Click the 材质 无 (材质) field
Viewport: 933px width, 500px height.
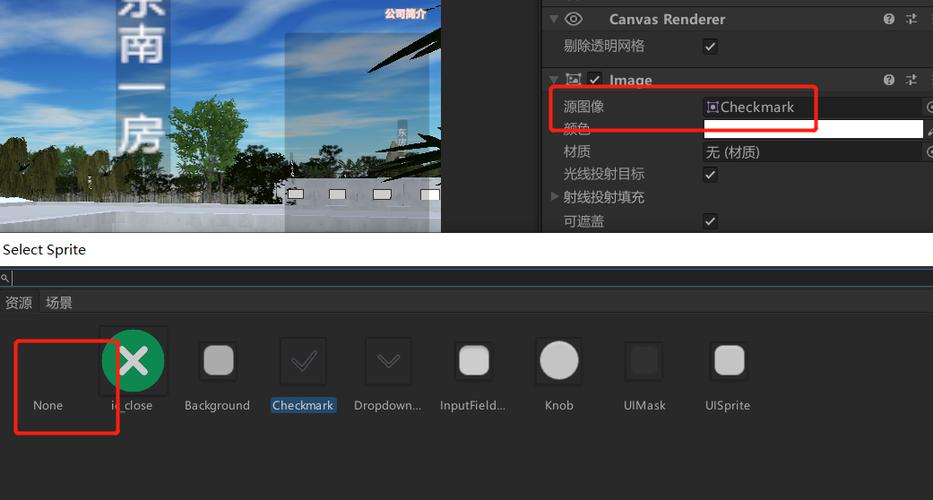tap(813, 152)
